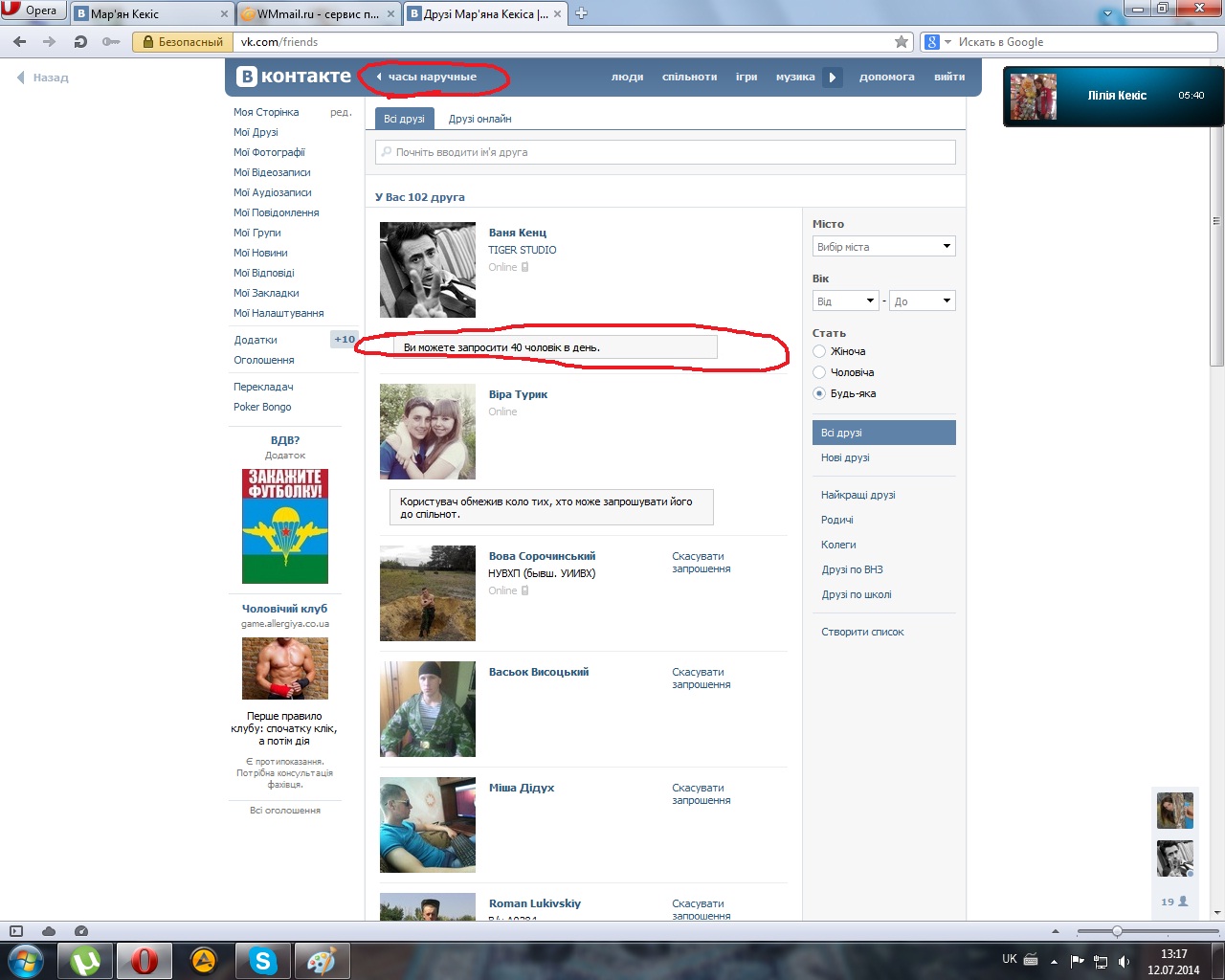Click the Opera Turbo icon in status bar
1225x980 pixels.
[81, 931]
